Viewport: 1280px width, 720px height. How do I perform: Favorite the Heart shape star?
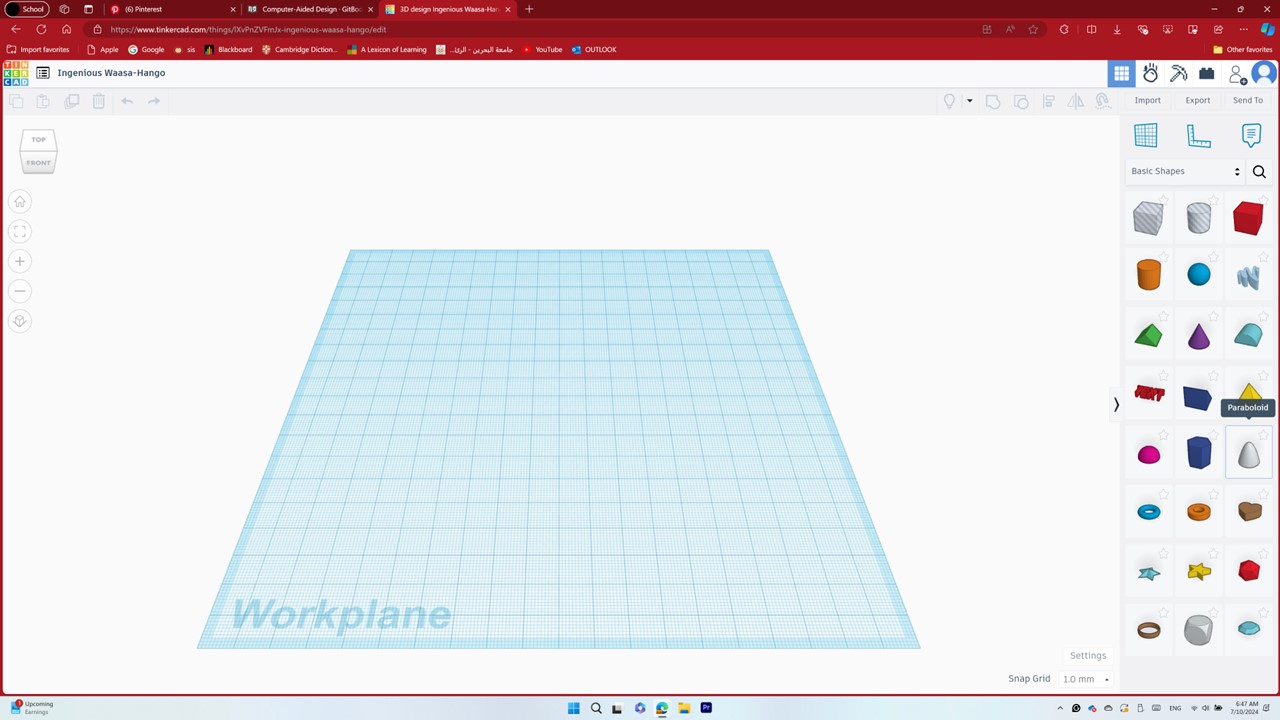tap(1263, 494)
